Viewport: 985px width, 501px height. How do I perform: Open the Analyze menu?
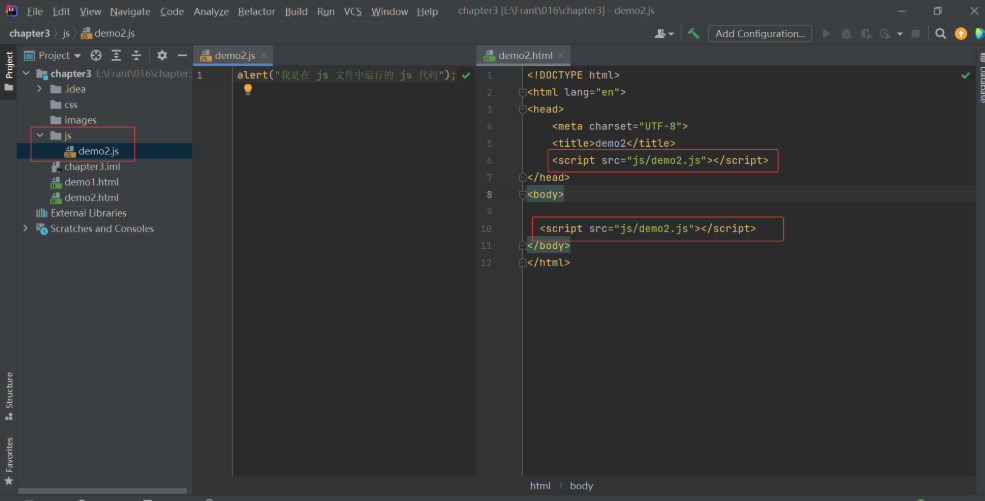click(211, 11)
